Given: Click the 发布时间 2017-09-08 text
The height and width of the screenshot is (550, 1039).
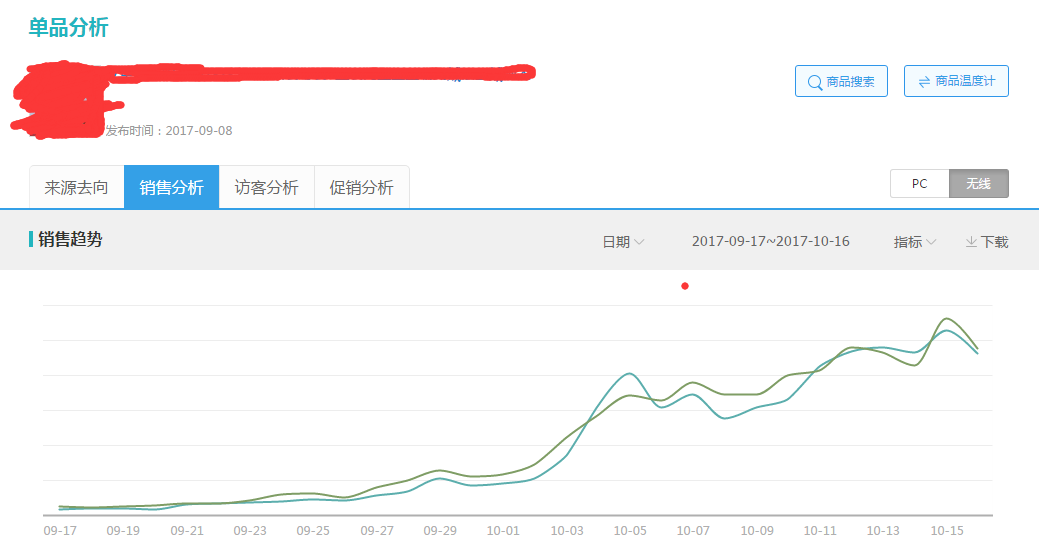Looking at the screenshot, I should (168, 131).
